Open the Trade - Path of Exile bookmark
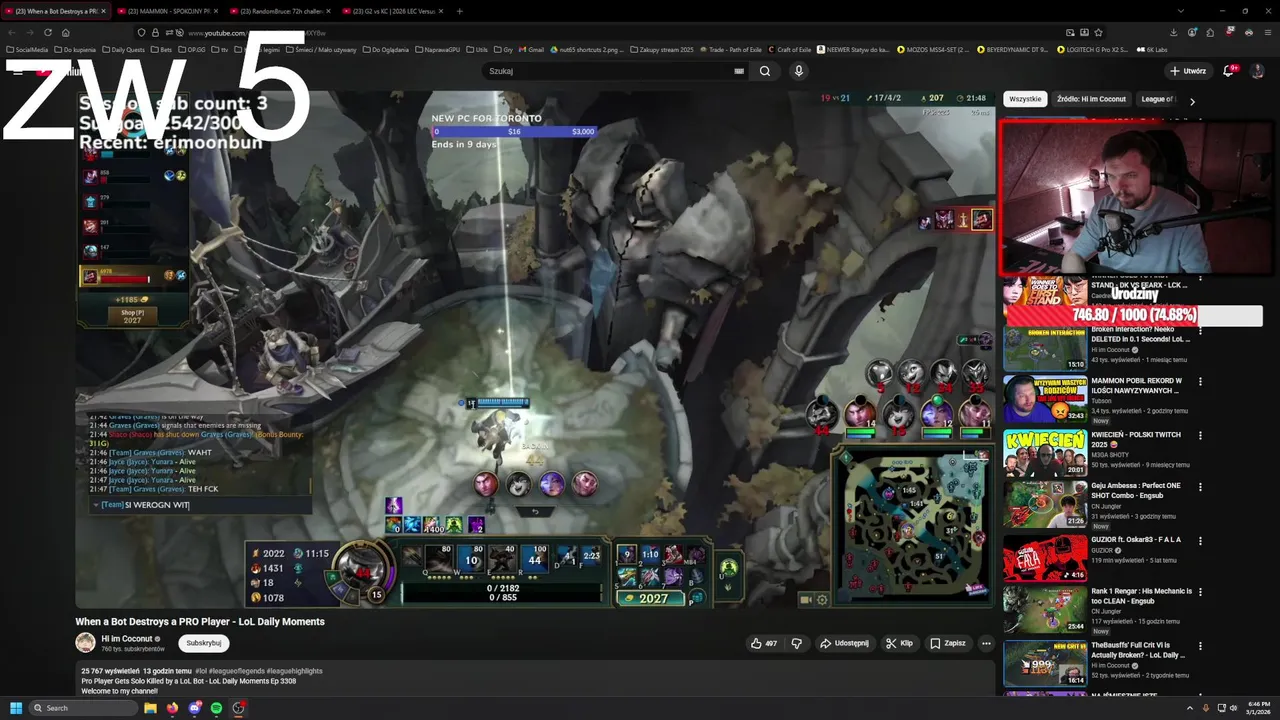Viewport: 1280px width, 720px height. [x=732, y=49]
